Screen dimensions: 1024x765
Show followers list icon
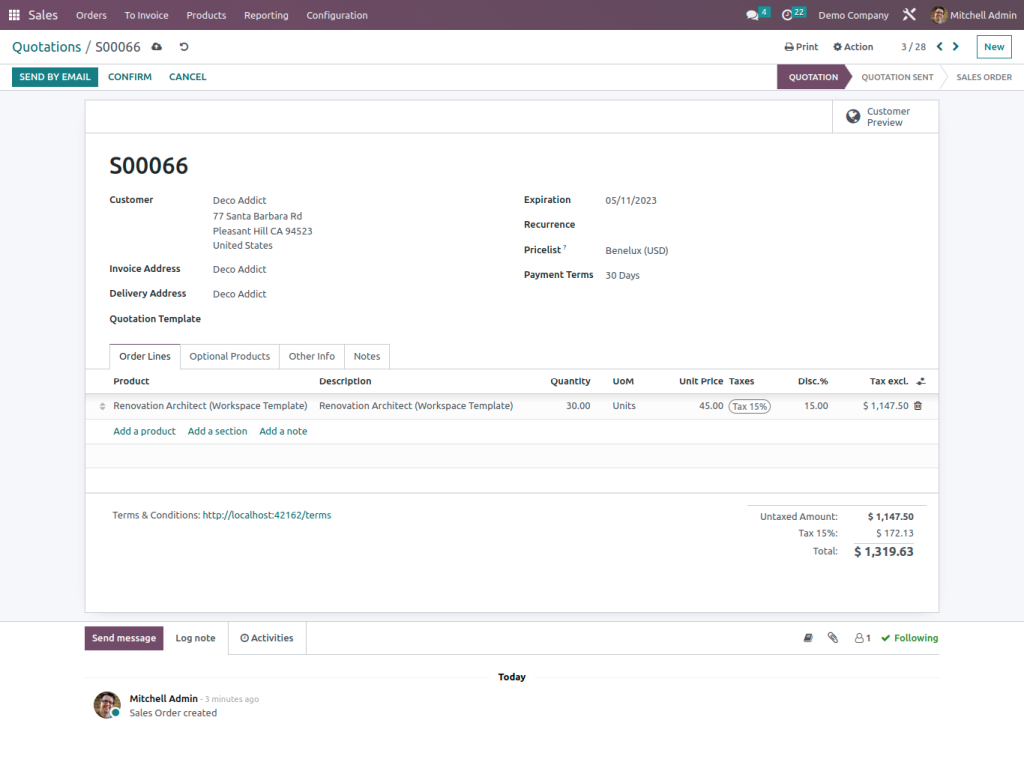(x=863, y=638)
